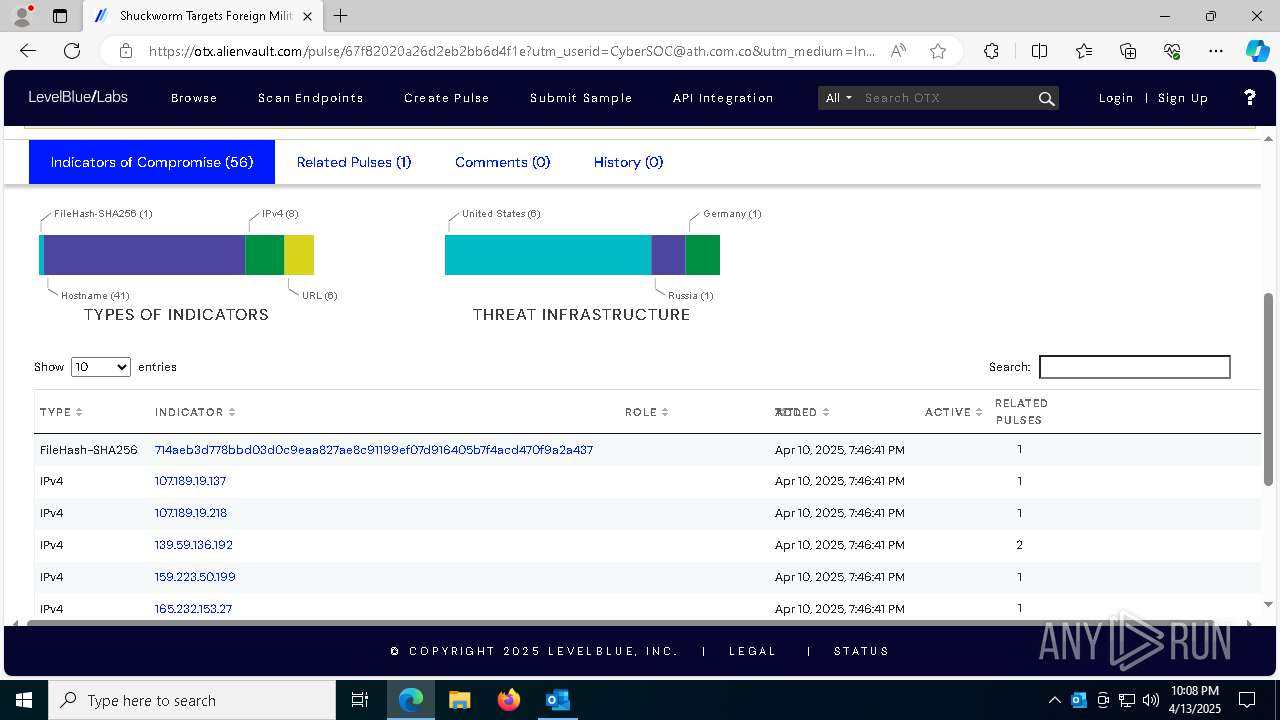Click the browser address bar URL
This screenshot has width=1280, height=720.
pyautogui.click(x=513, y=51)
